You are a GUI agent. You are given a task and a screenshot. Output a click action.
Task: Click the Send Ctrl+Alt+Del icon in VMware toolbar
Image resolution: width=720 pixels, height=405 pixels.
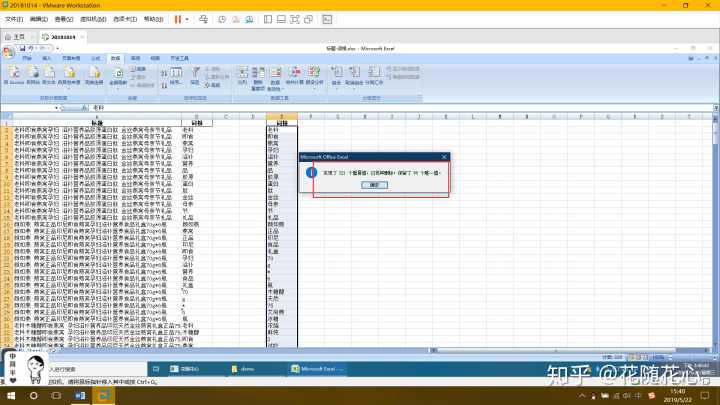(x=203, y=19)
